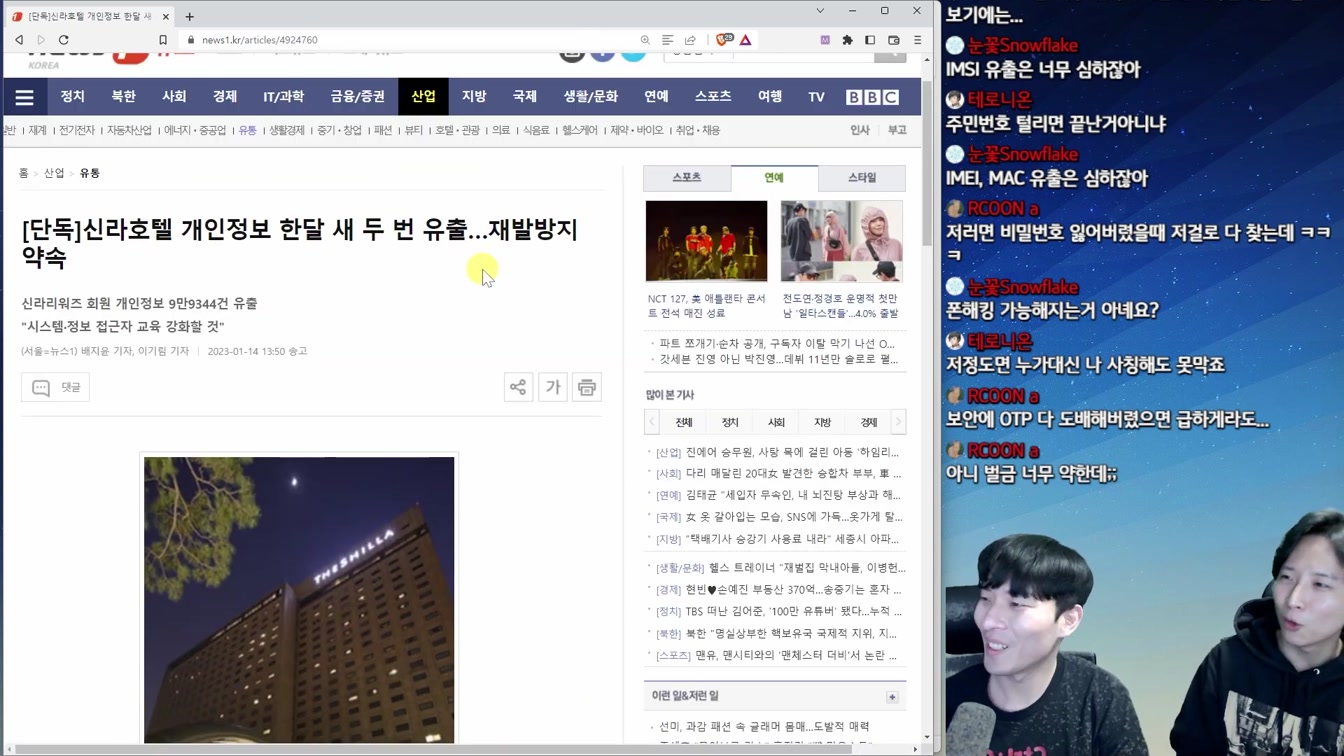Open the zoom magnifier icon in address bar
The width and height of the screenshot is (1344, 756).
(645, 40)
